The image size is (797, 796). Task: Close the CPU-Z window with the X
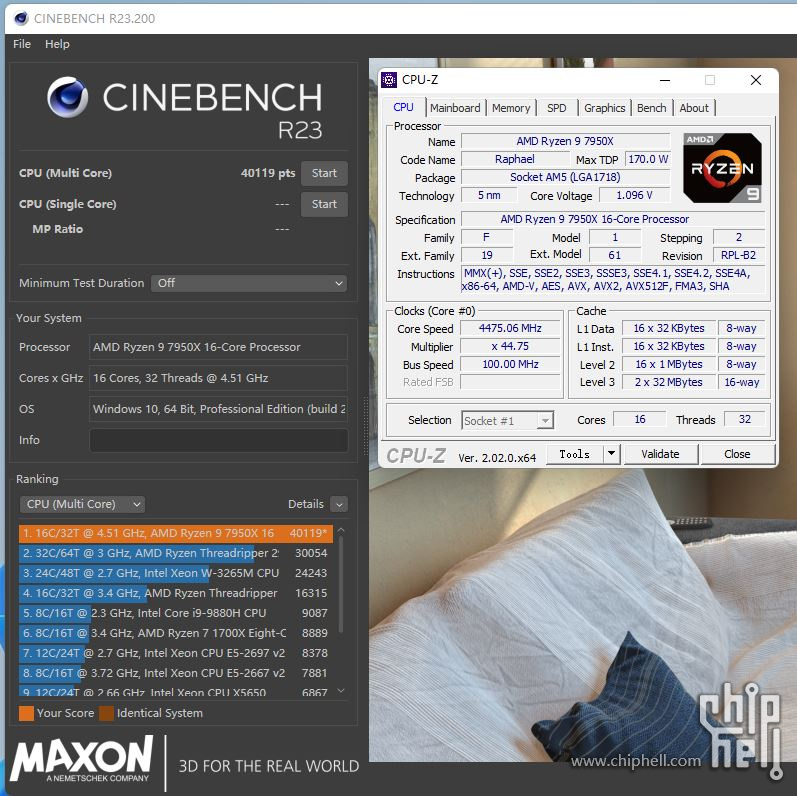click(756, 80)
